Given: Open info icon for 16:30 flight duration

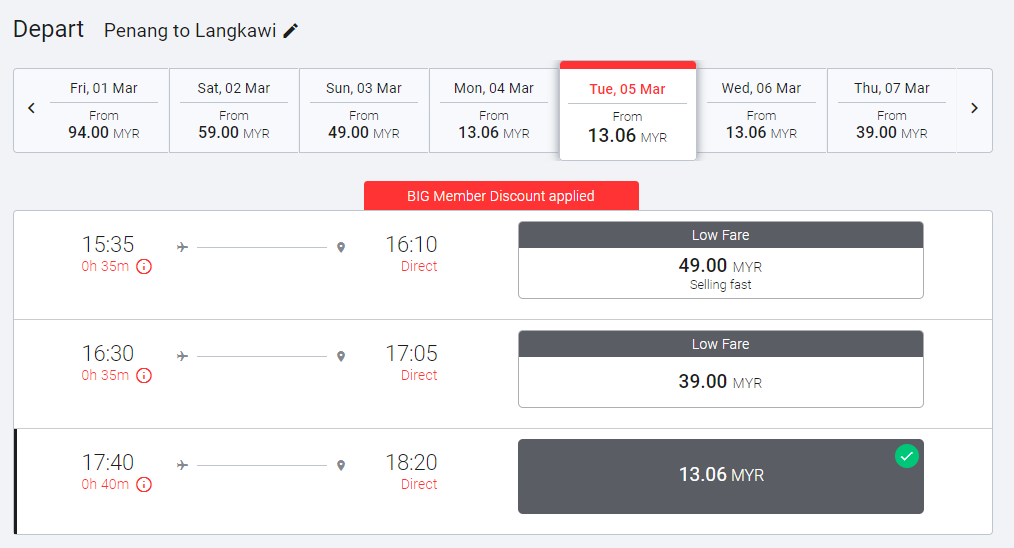Looking at the screenshot, I should click(x=144, y=376).
